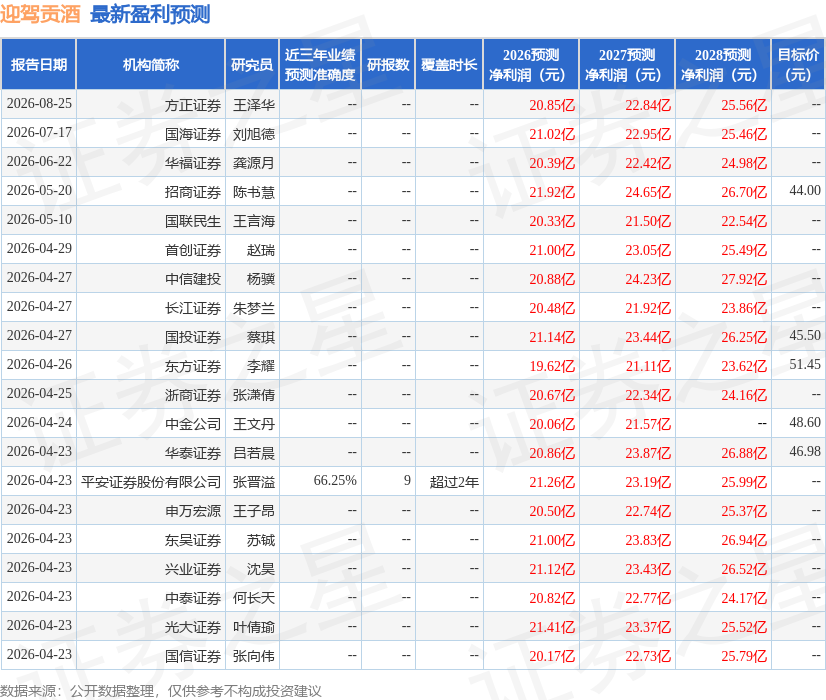
Task: Click analyst name 陈书慧
Action: (x=254, y=192)
